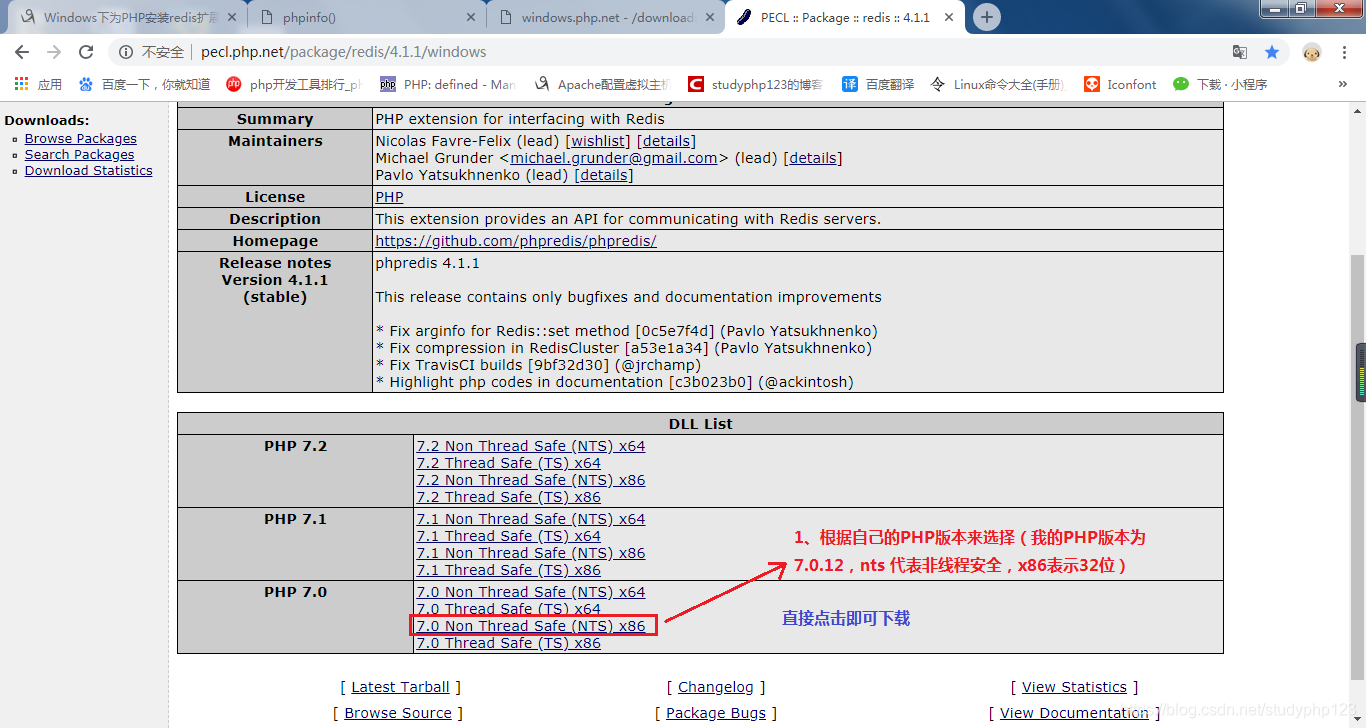1366x728 pixels.
Task: Close the Windows下为PHP安装redis tab
Action: pos(232,17)
